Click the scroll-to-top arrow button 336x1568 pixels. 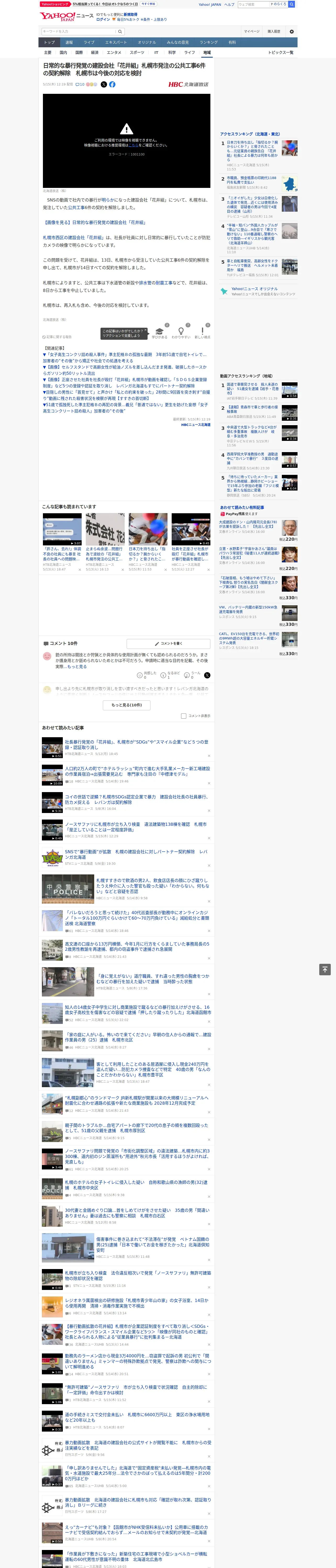point(325,969)
